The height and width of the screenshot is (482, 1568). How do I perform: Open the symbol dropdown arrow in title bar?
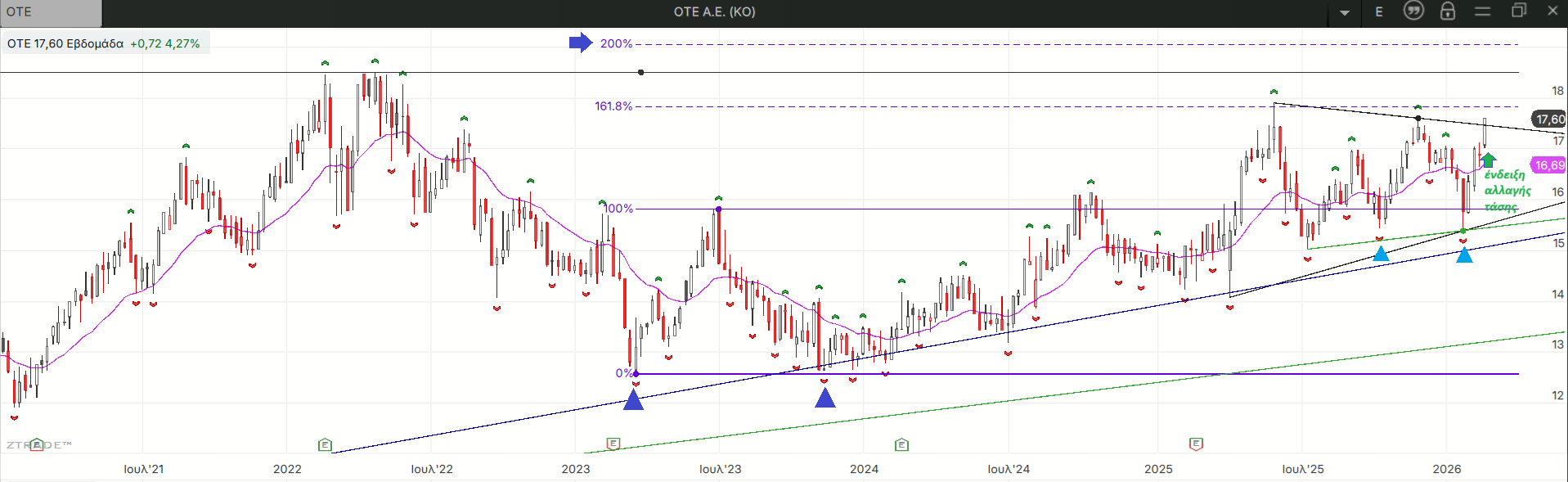click(1345, 12)
